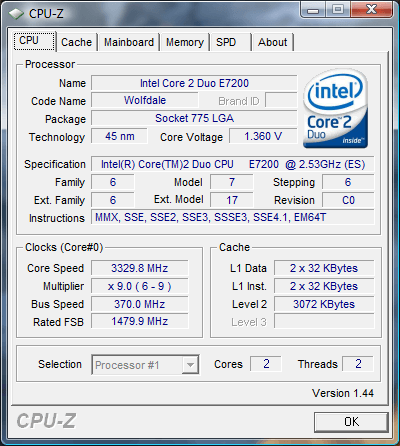
Task: Click the Cores count value 2
Action: 266,364
